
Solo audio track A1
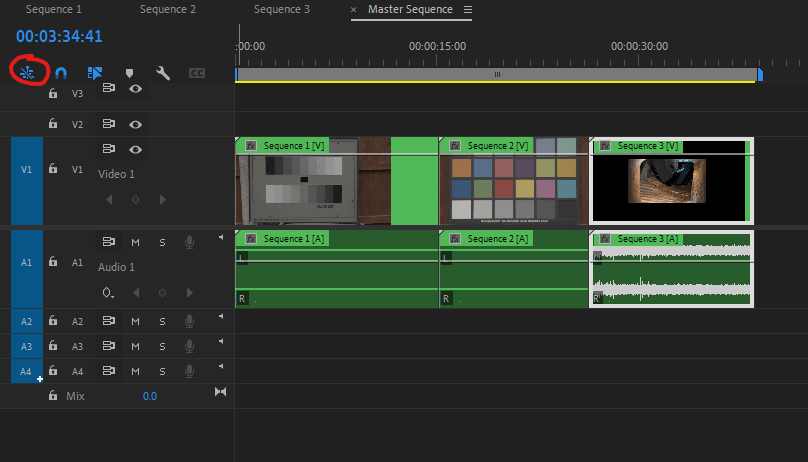pos(162,242)
